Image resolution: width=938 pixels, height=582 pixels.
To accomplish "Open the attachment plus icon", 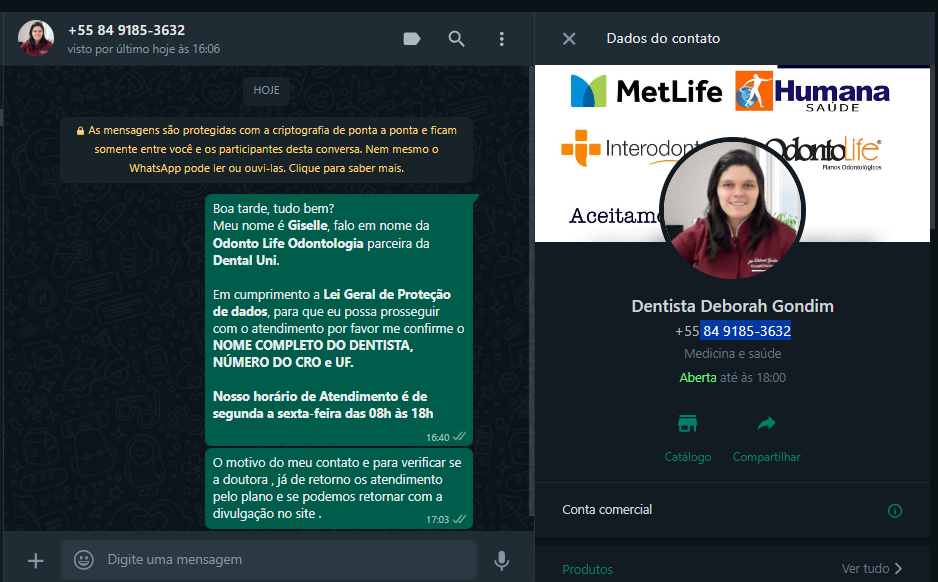I will [x=35, y=560].
